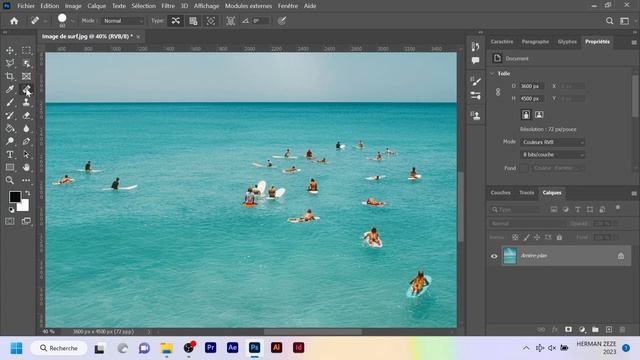
Task: Open the Fichier menu
Action: [26, 6]
